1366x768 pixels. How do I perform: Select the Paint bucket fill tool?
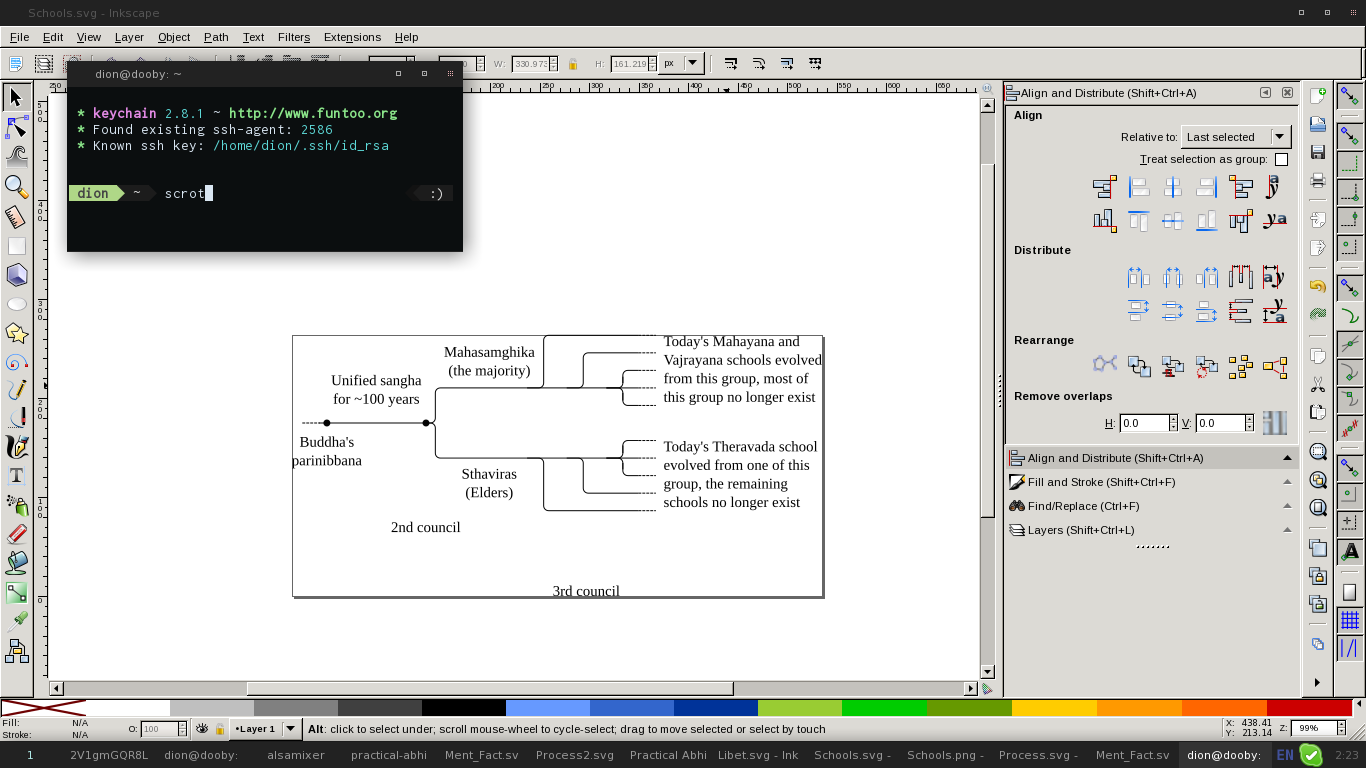(16, 563)
